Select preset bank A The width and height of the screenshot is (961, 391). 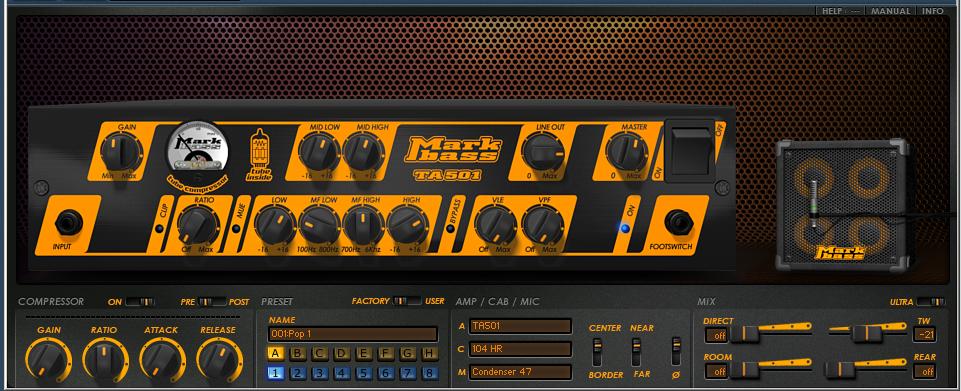click(x=275, y=354)
